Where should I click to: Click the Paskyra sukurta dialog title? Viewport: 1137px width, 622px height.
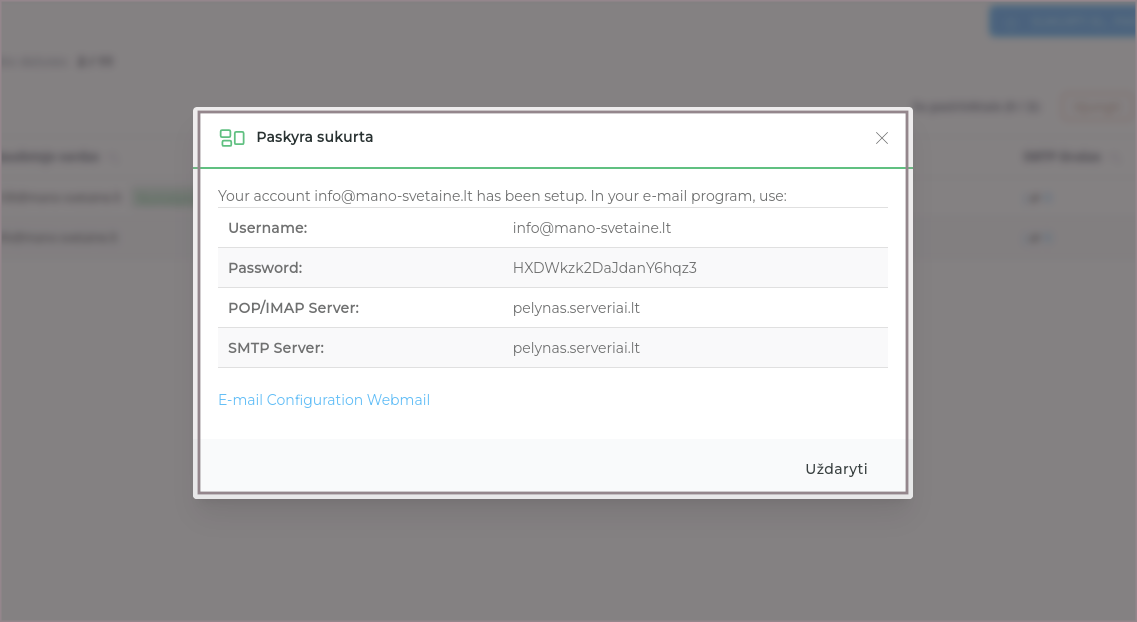(x=315, y=137)
